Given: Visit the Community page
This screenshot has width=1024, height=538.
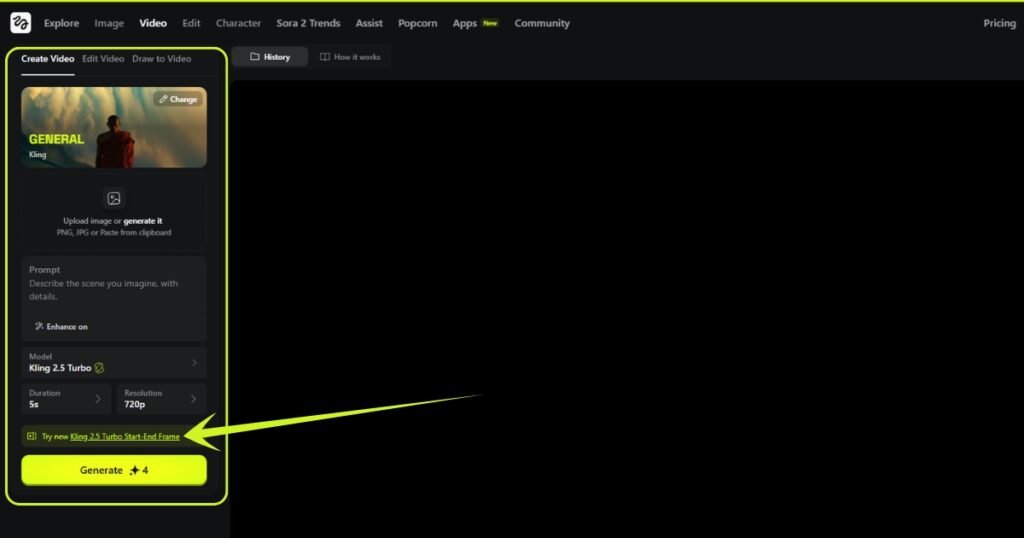Looking at the screenshot, I should coord(542,23).
